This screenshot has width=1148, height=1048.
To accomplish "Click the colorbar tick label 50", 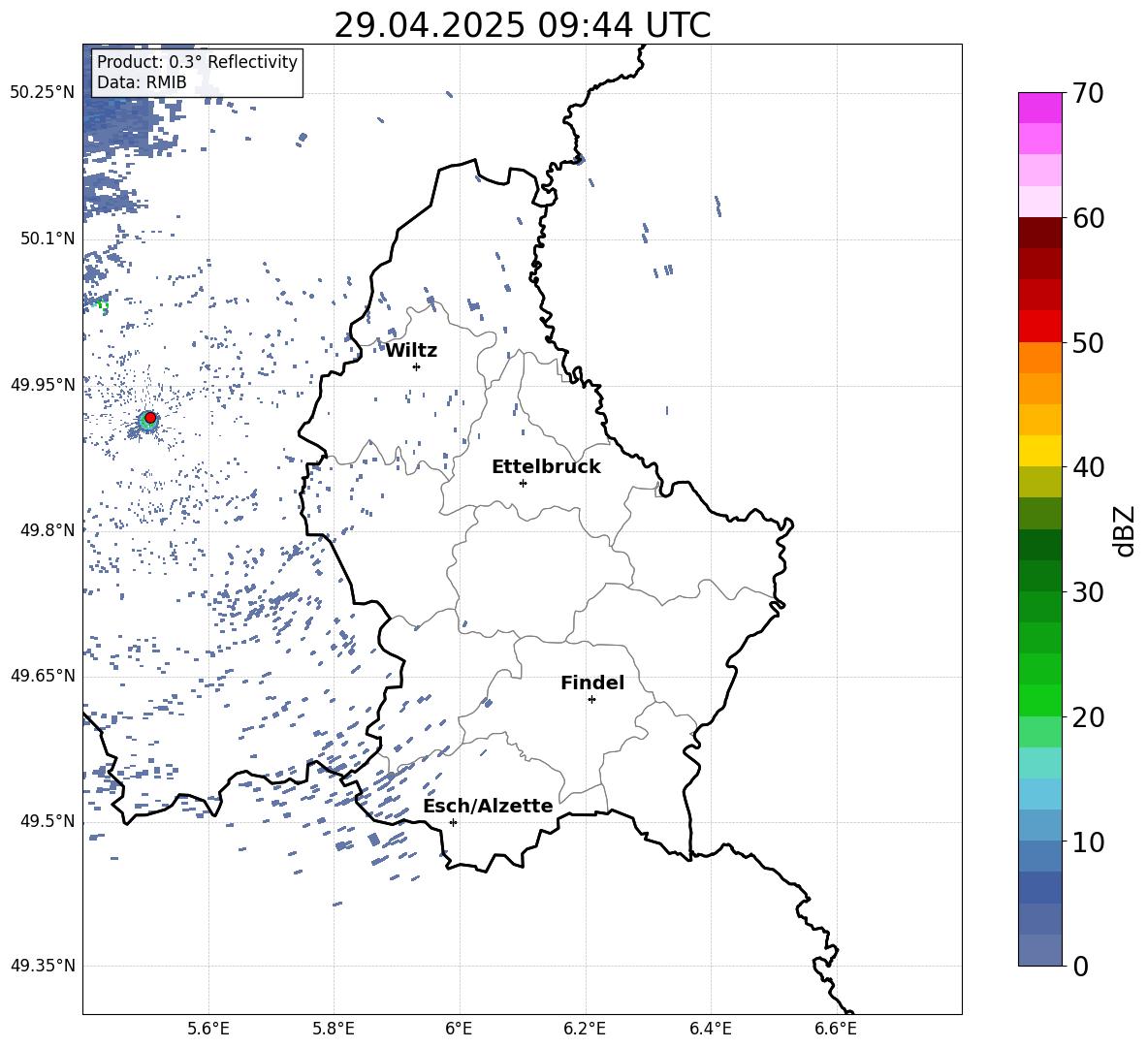I will pos(1088,342).
